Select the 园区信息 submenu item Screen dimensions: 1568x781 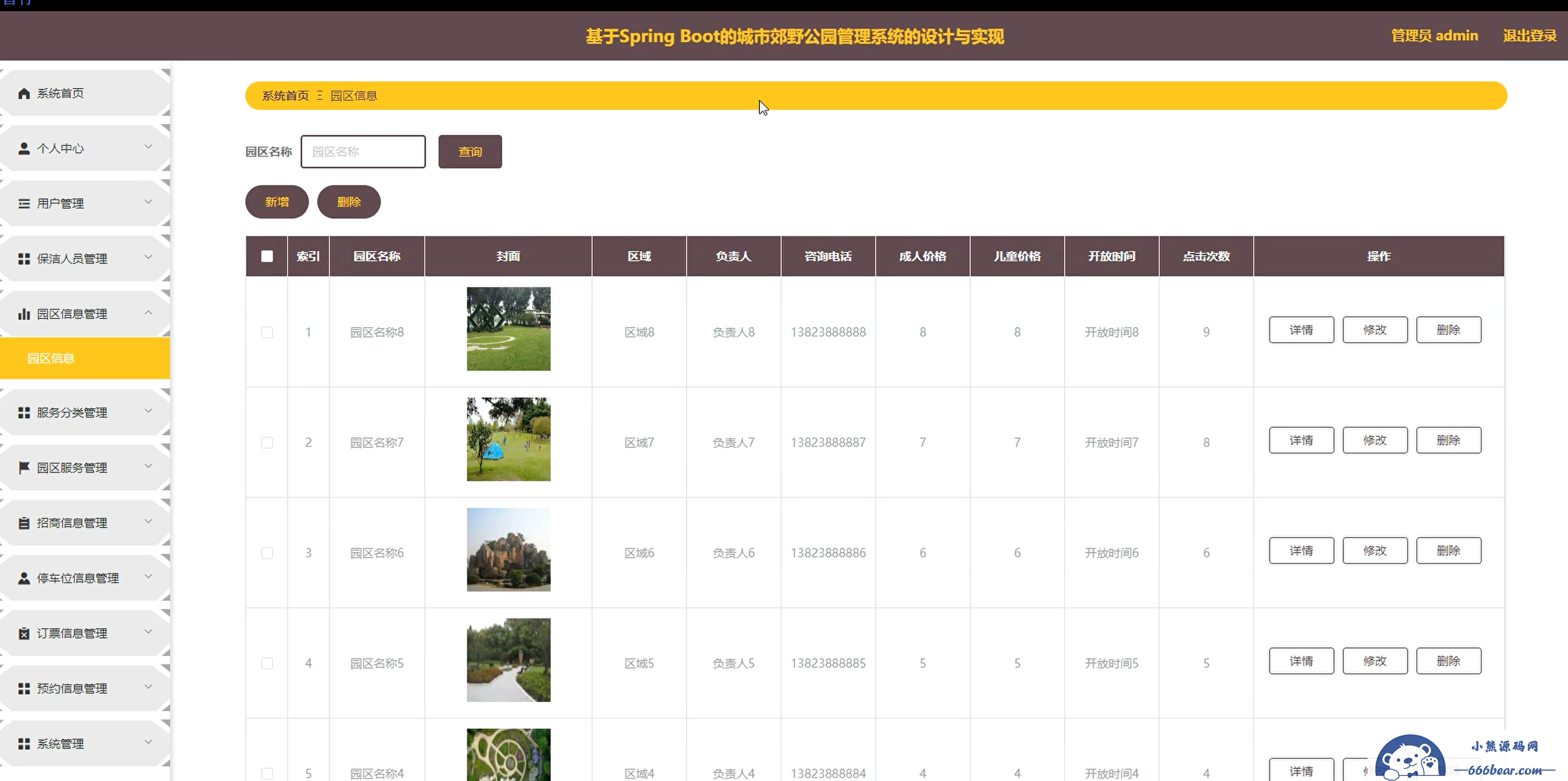85,358
